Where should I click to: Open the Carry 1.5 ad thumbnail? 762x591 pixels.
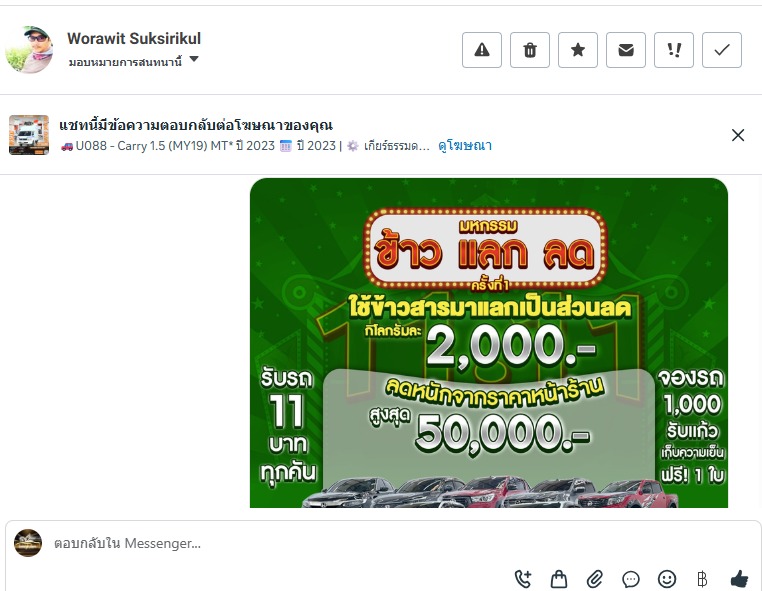click(x=29, y=135)
